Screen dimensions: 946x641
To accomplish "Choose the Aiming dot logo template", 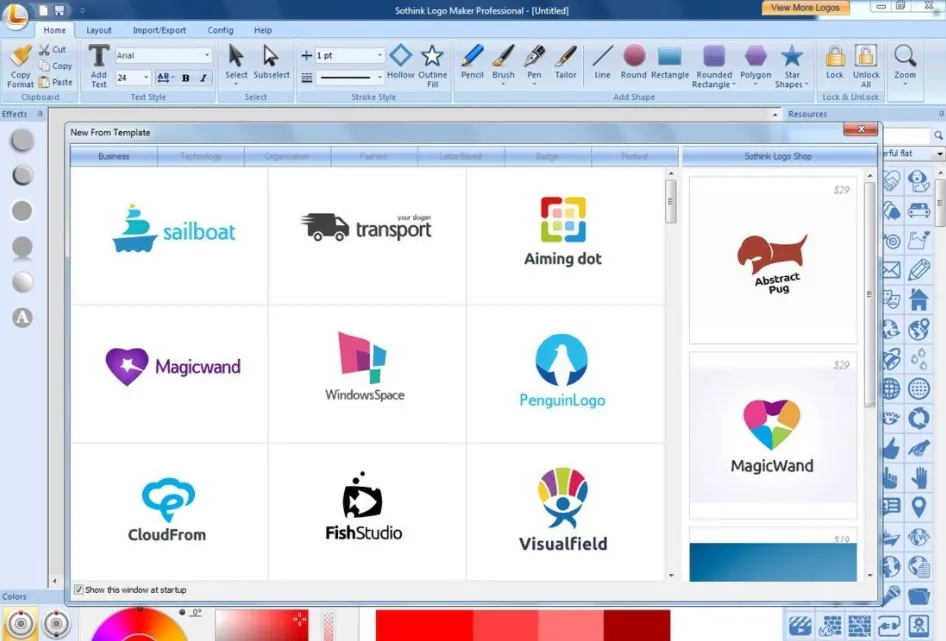I will (x=565, y=236).
